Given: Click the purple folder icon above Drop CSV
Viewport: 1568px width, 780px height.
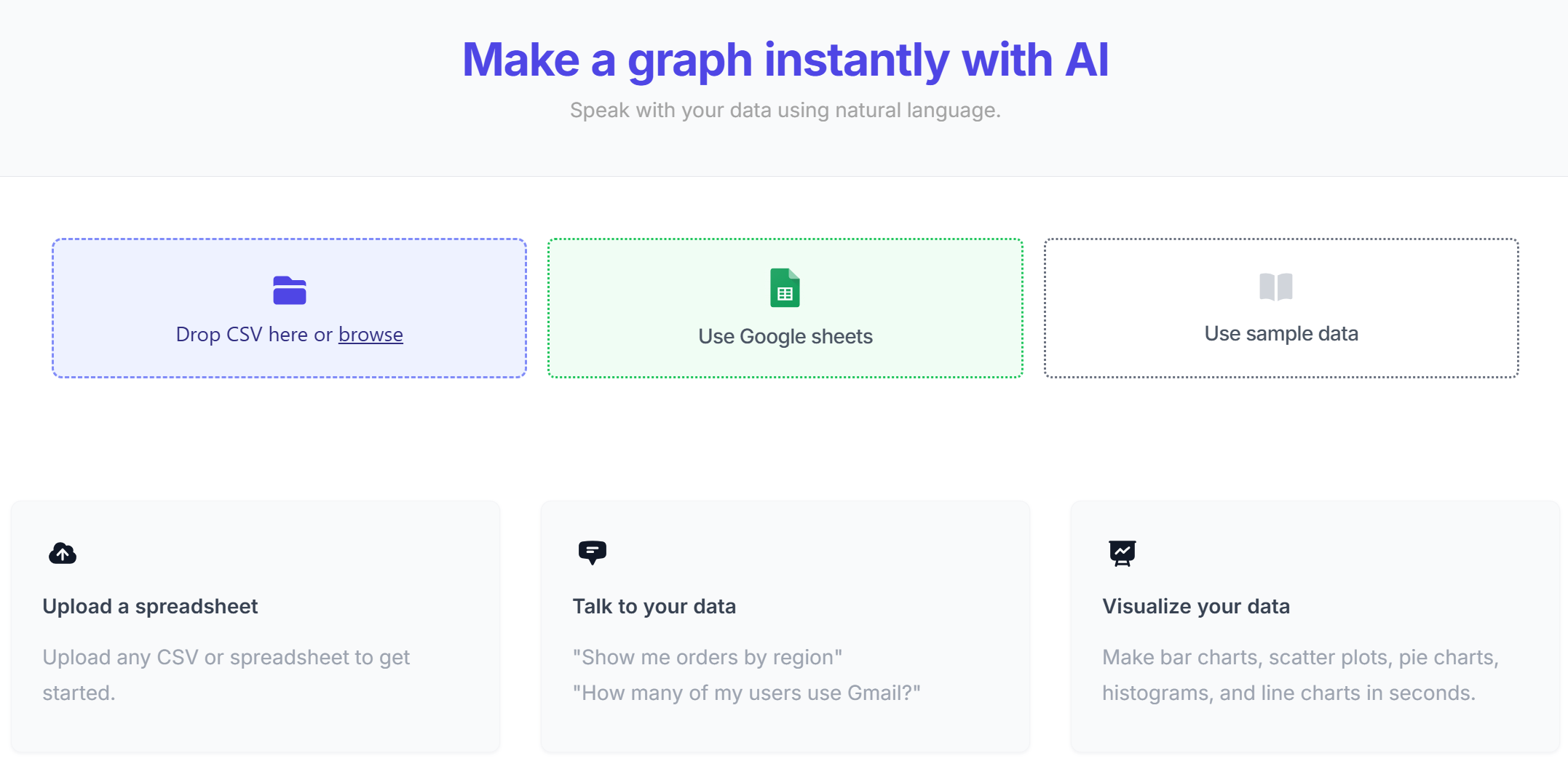Looking at the screenshot, I should pos(289,289).
